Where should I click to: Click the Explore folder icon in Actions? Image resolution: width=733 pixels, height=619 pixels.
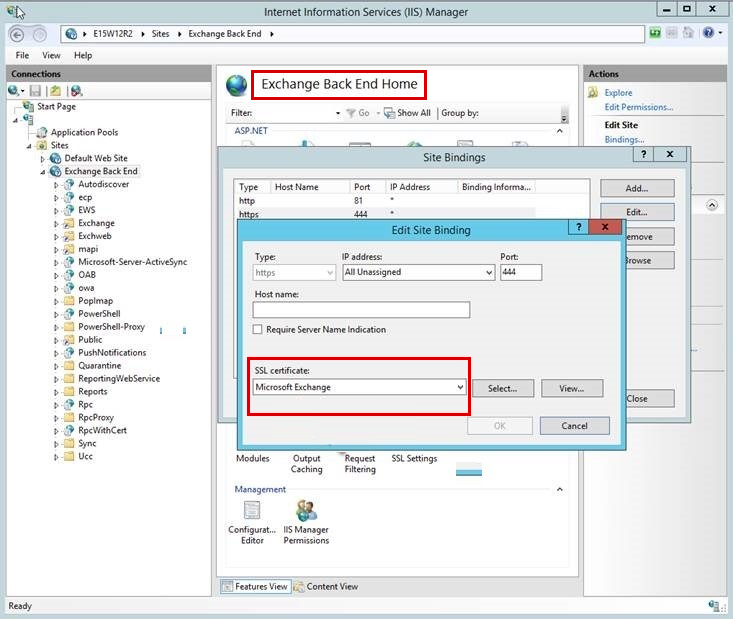pyautogui.click(x=593, y=93)
